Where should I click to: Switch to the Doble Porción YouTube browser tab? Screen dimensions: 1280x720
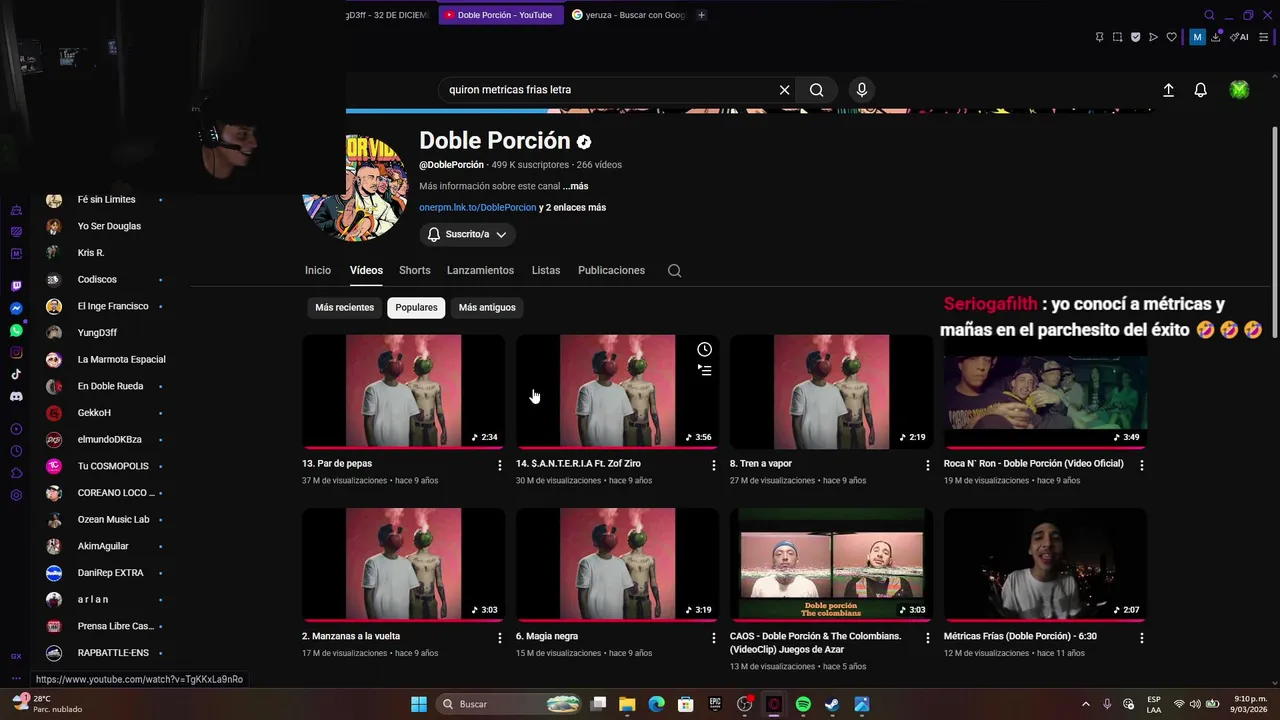(499, 15)
